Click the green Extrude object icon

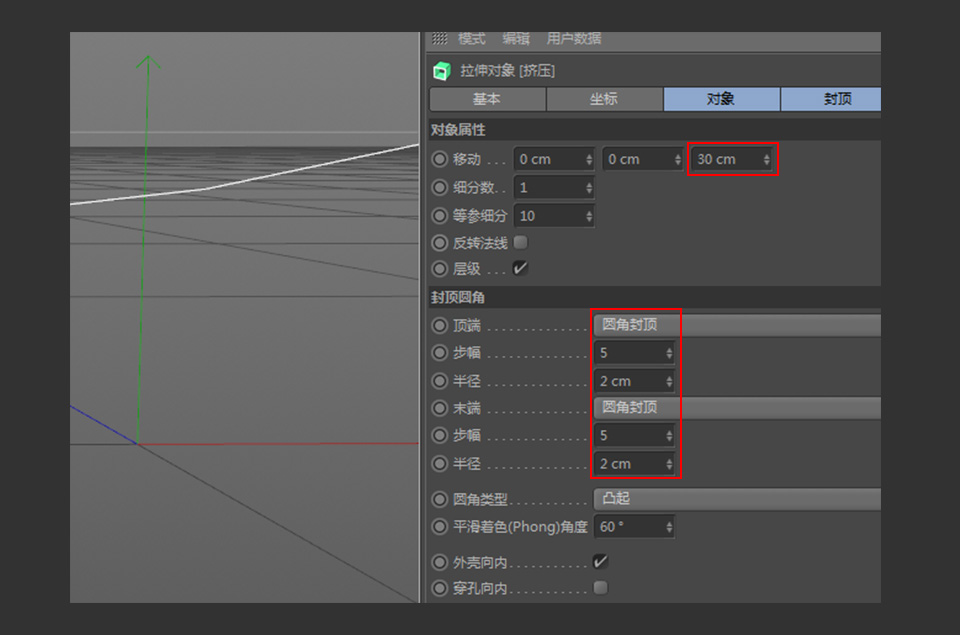point(441,71)
